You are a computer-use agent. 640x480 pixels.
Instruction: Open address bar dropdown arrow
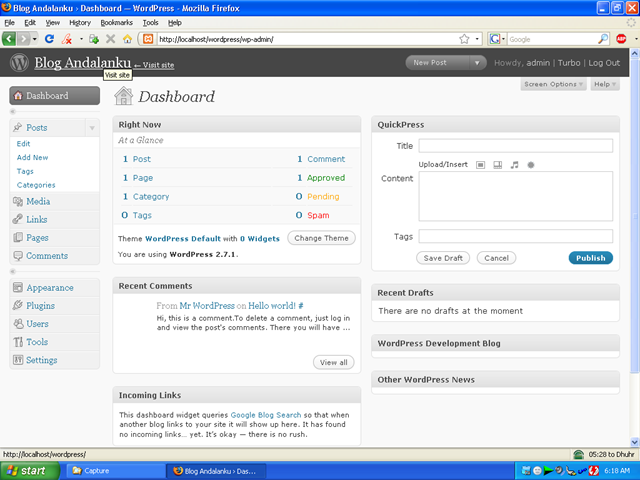pyautogui.click(x=477, y=39)
